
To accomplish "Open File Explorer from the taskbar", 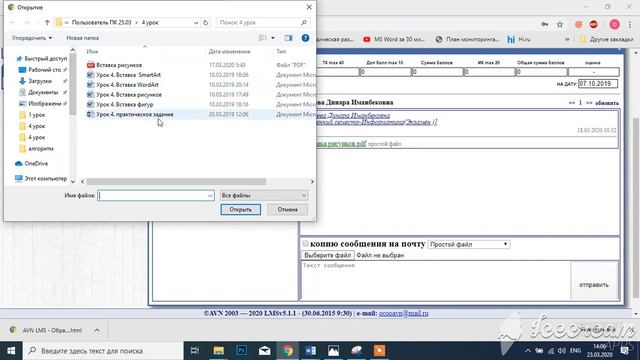I will [218, 351].
